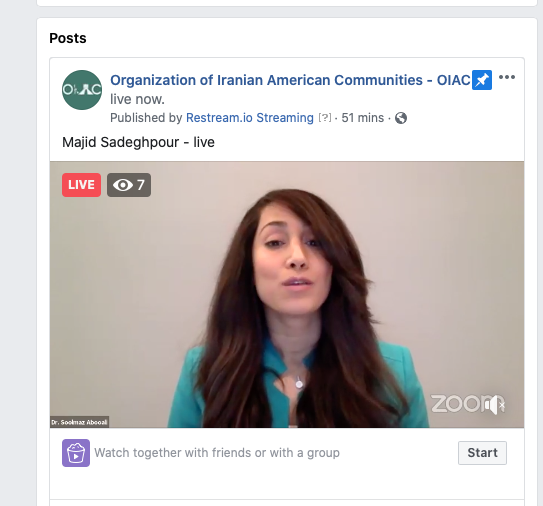Click the Majid Sadeghpour - live post text

coord(138,142)
